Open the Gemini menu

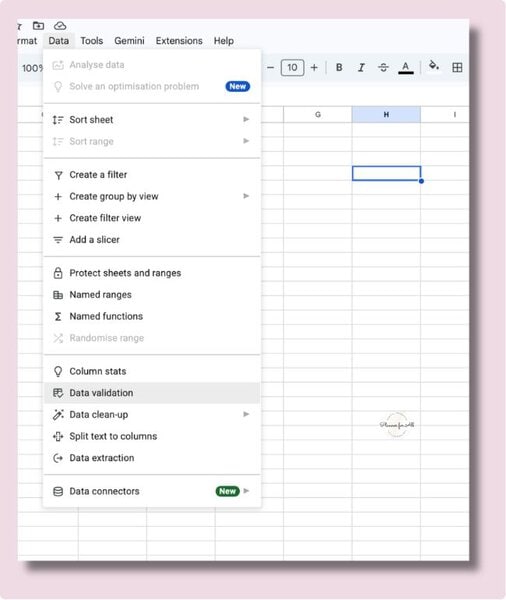(129, 41)
